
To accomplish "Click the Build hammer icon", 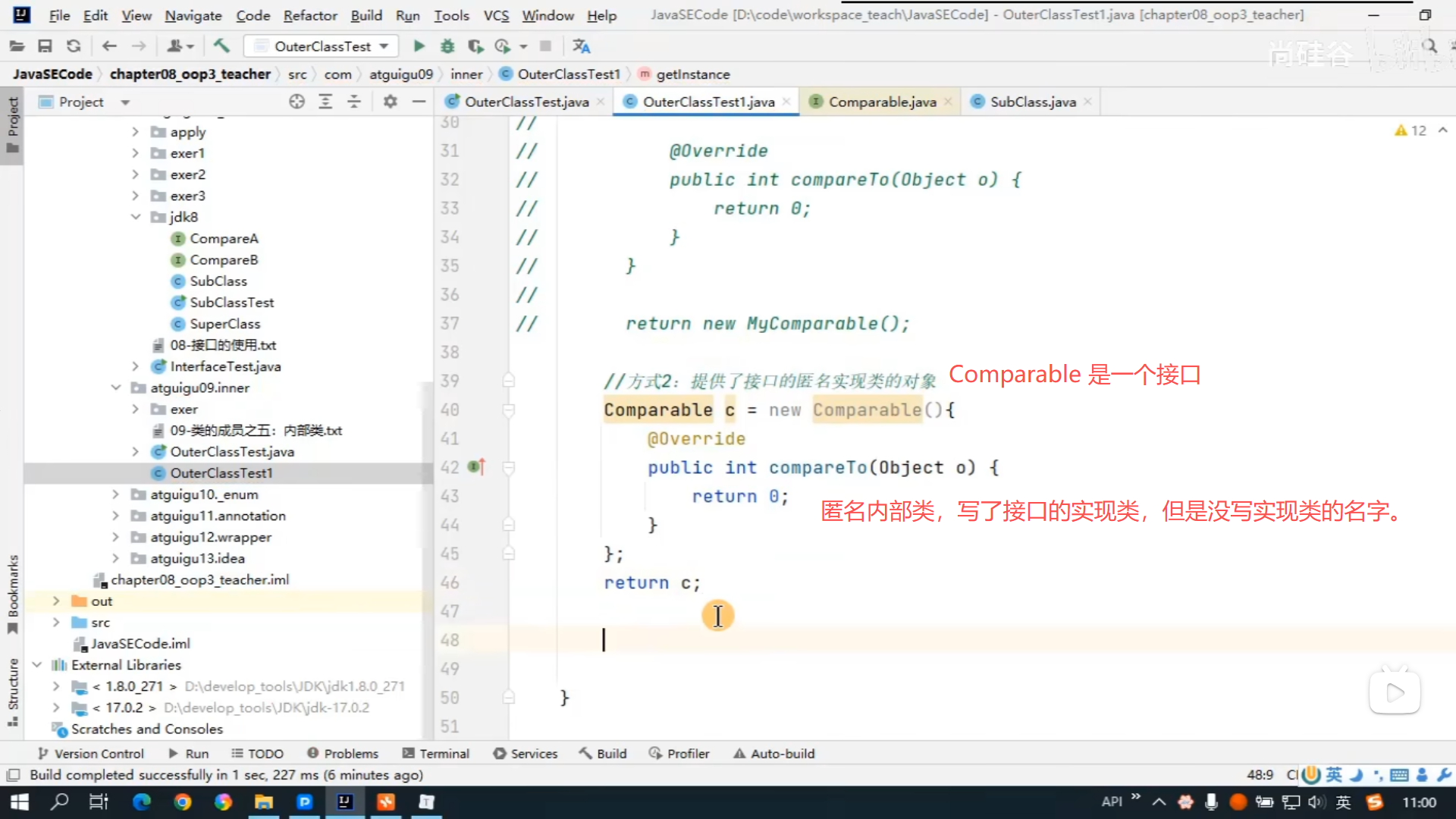I will (x=221, y=46).
